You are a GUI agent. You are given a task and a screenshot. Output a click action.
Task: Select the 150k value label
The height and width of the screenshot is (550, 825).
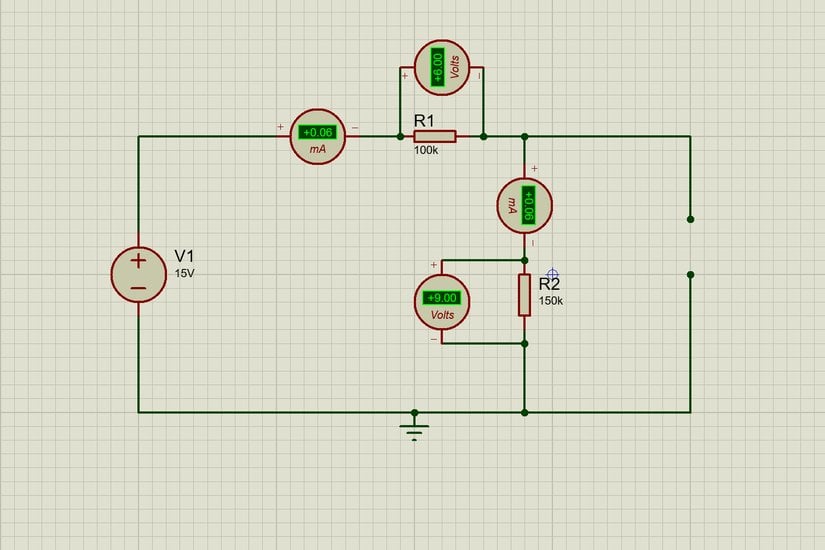(551, 300)
